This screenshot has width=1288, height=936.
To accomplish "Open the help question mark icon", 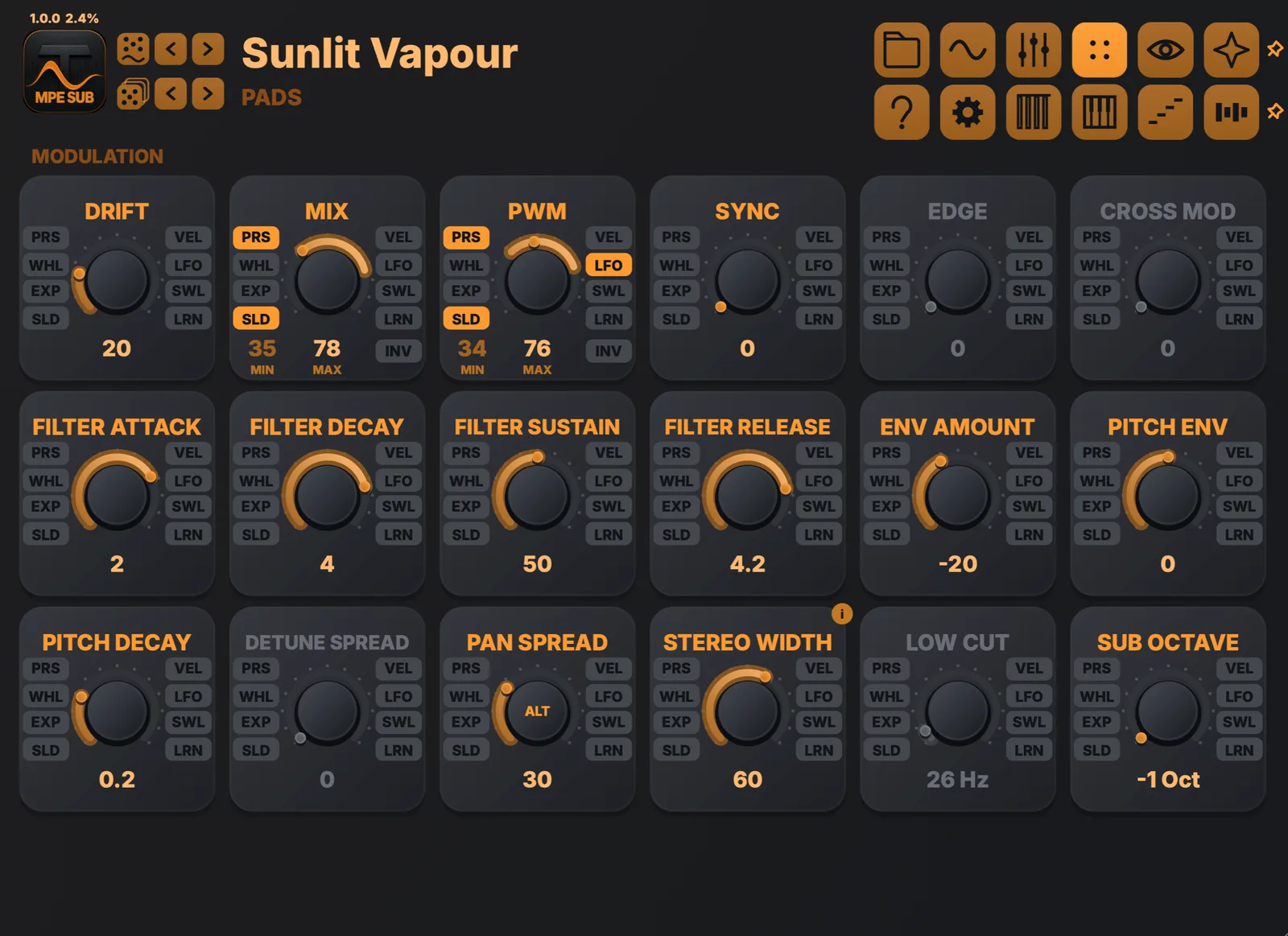I will pos(902,112).
